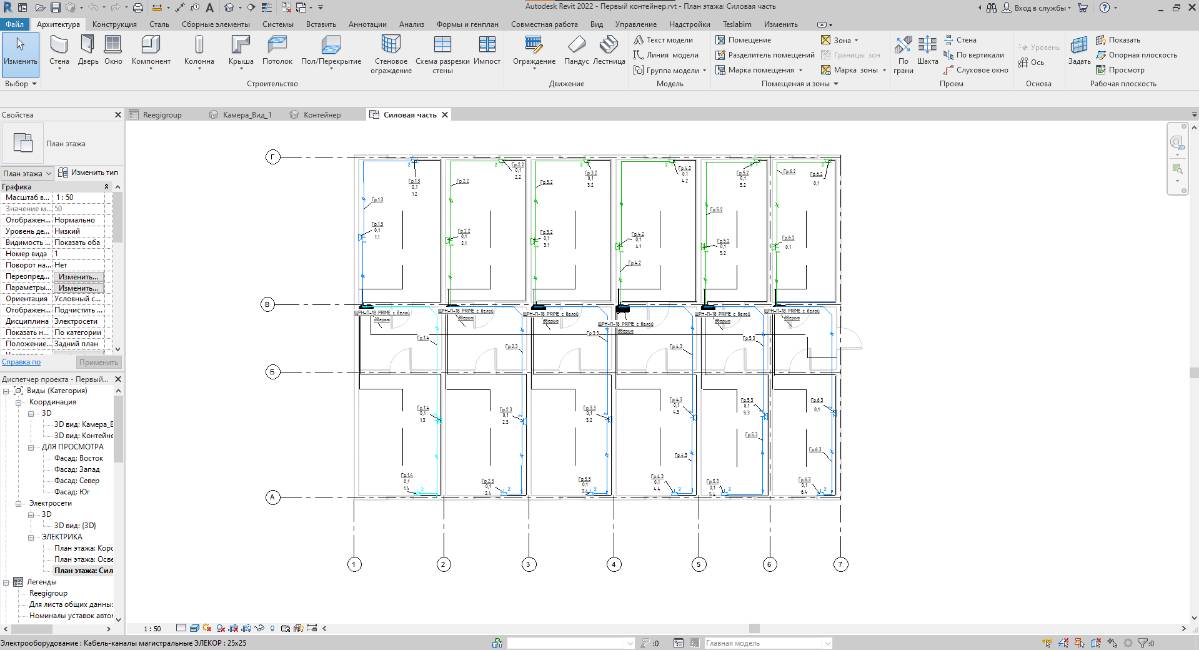Choose the Окно (Window) tool

(113, 49)
